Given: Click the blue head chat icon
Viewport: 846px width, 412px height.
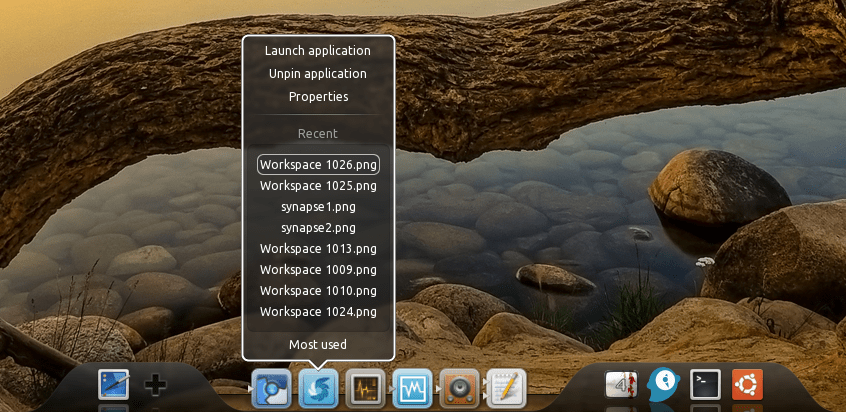Looking at the screenshot, I should (x=664, y=384).
